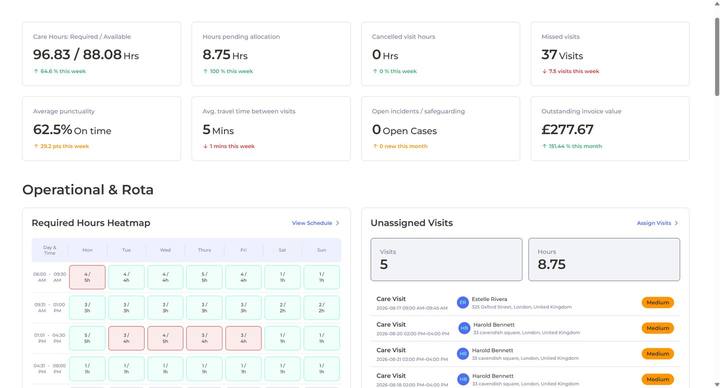Viewport: 720px width, 388px height.
Task: Select the Thursday 06:00-09:30 AM heatmap cell
Action: click(x=204, y=277)
